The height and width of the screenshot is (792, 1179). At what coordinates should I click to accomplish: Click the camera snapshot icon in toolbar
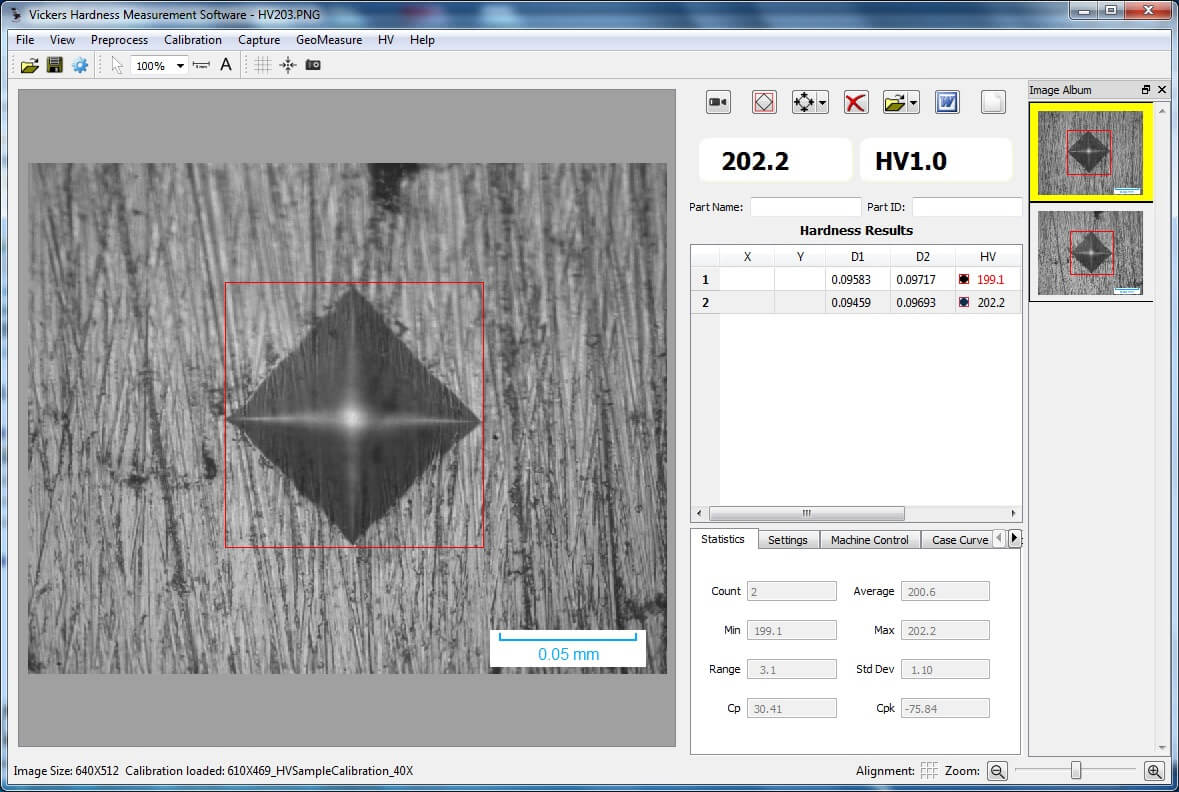(313, 65)
